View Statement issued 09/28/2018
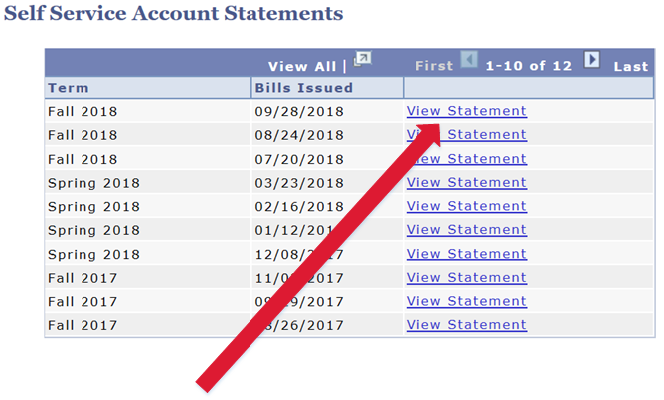Image resolution: width=664 pixels, height=400 pixels. [466, 111]
